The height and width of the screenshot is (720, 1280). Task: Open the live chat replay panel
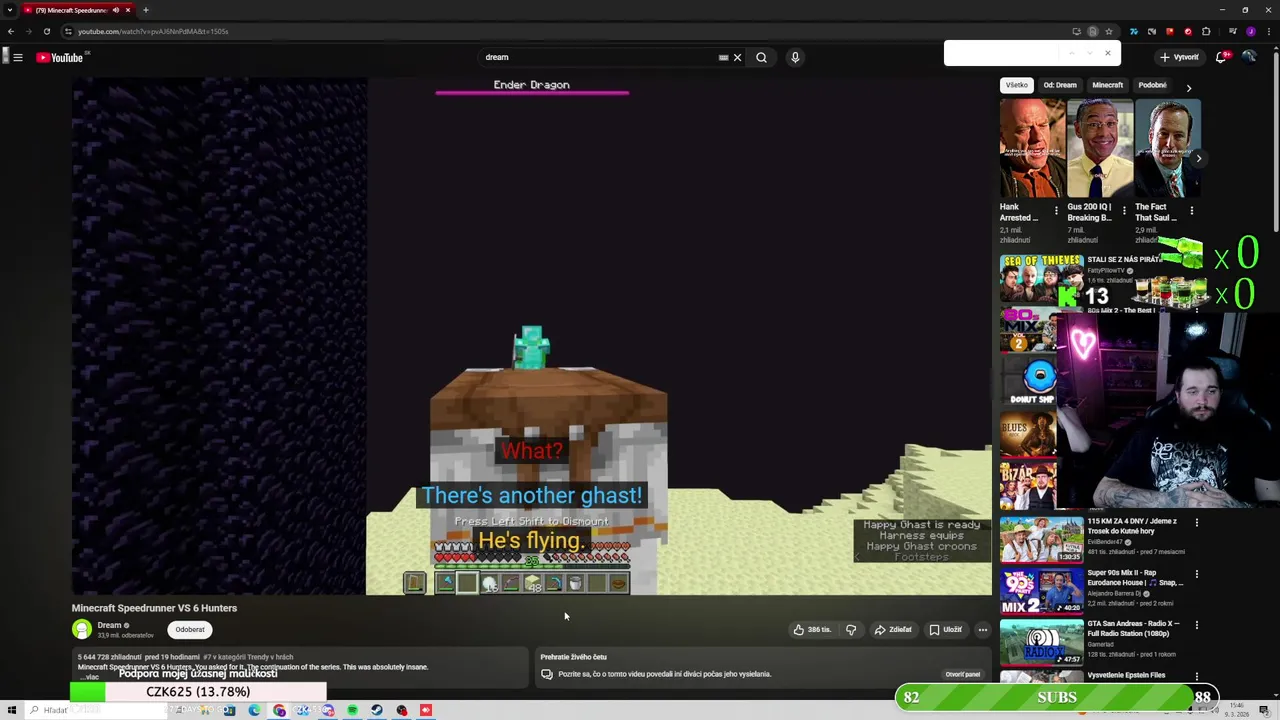pyautogui.click(x=963, y=674)
